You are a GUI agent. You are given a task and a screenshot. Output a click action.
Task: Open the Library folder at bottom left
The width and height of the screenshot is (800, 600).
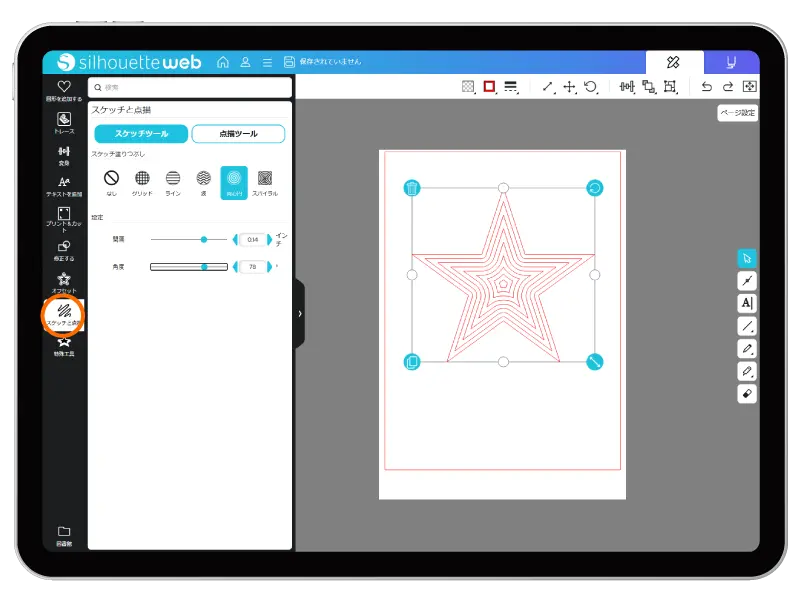pyautogui.click(x=64, y=534)
